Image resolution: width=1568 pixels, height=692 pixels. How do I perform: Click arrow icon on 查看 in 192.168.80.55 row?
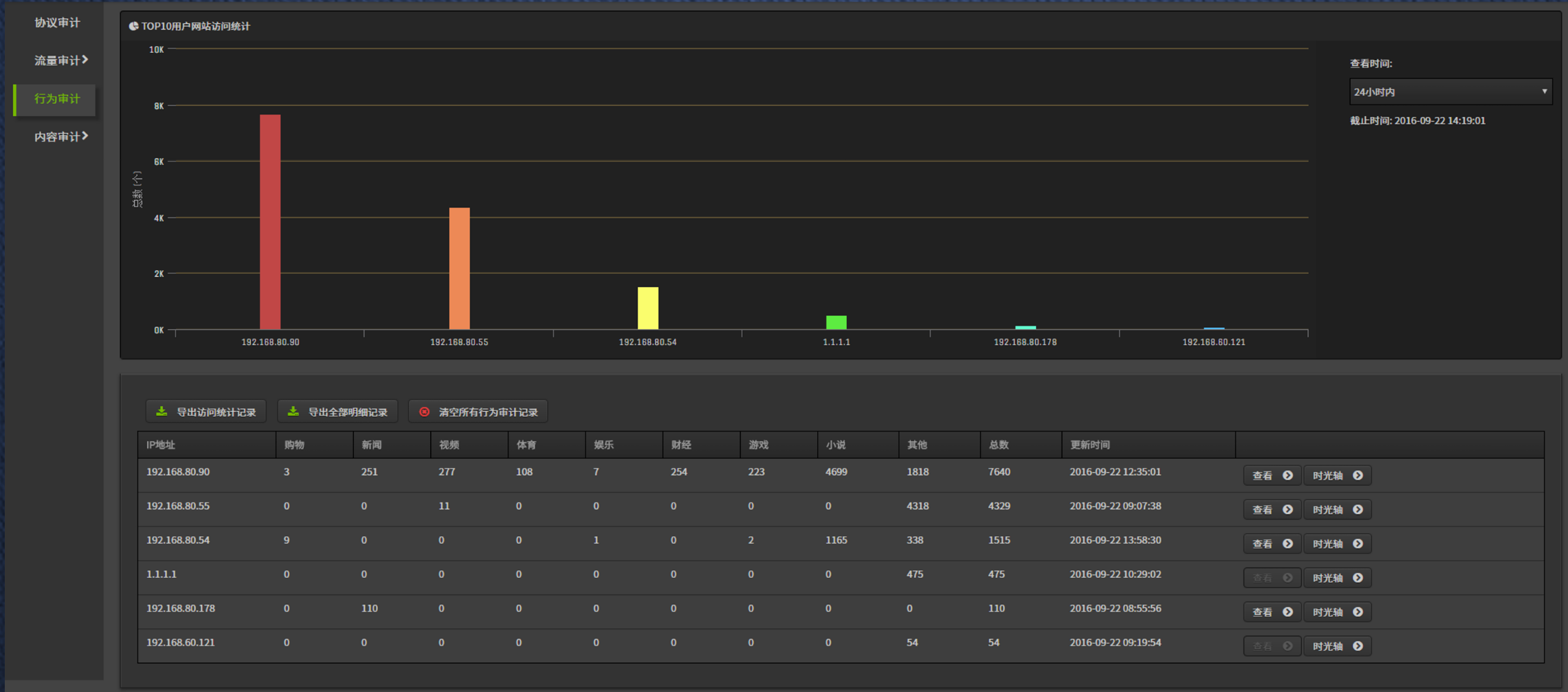(x=1288, y=510)
